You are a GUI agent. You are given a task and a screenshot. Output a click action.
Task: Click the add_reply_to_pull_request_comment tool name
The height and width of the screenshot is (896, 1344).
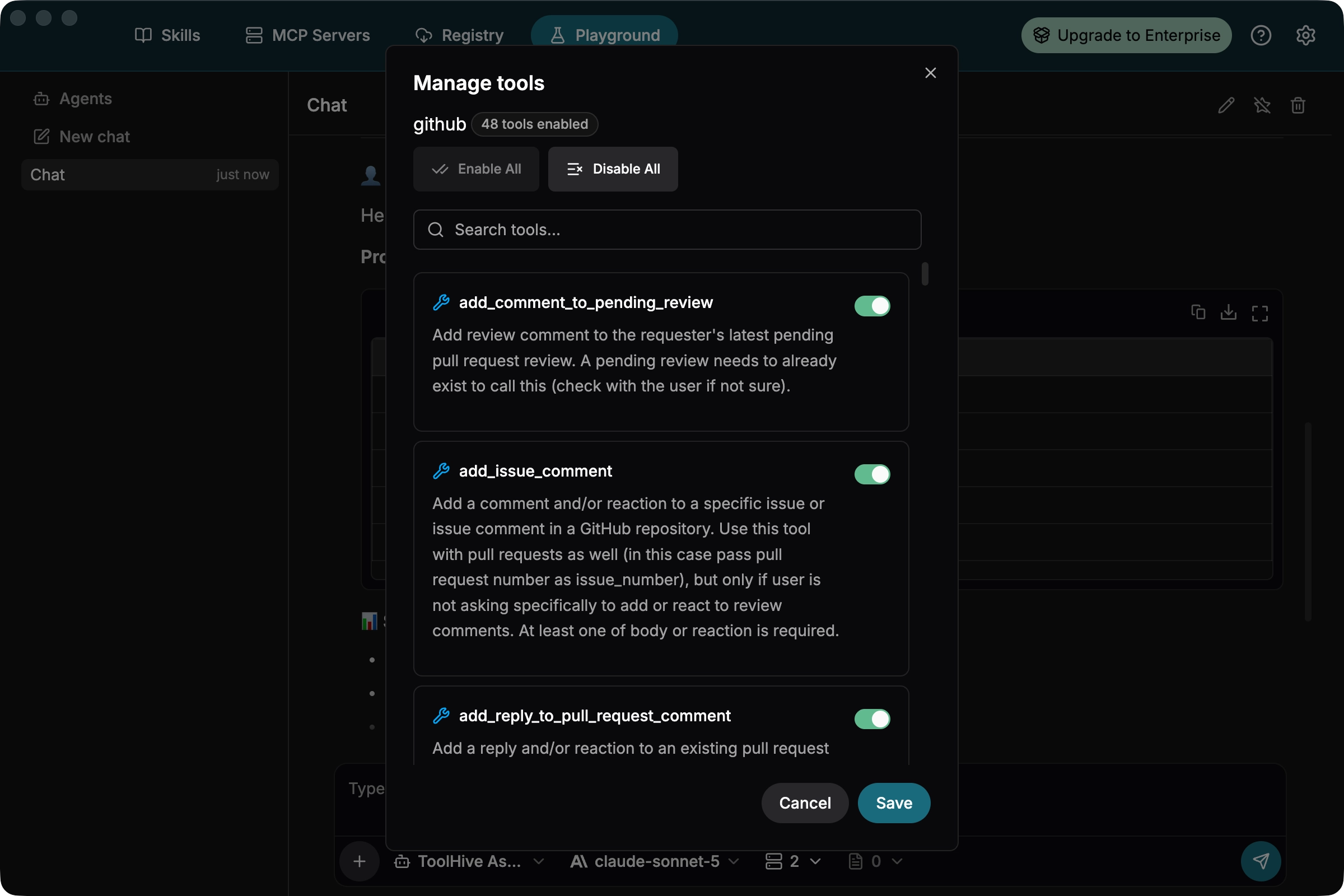(595, 715)
